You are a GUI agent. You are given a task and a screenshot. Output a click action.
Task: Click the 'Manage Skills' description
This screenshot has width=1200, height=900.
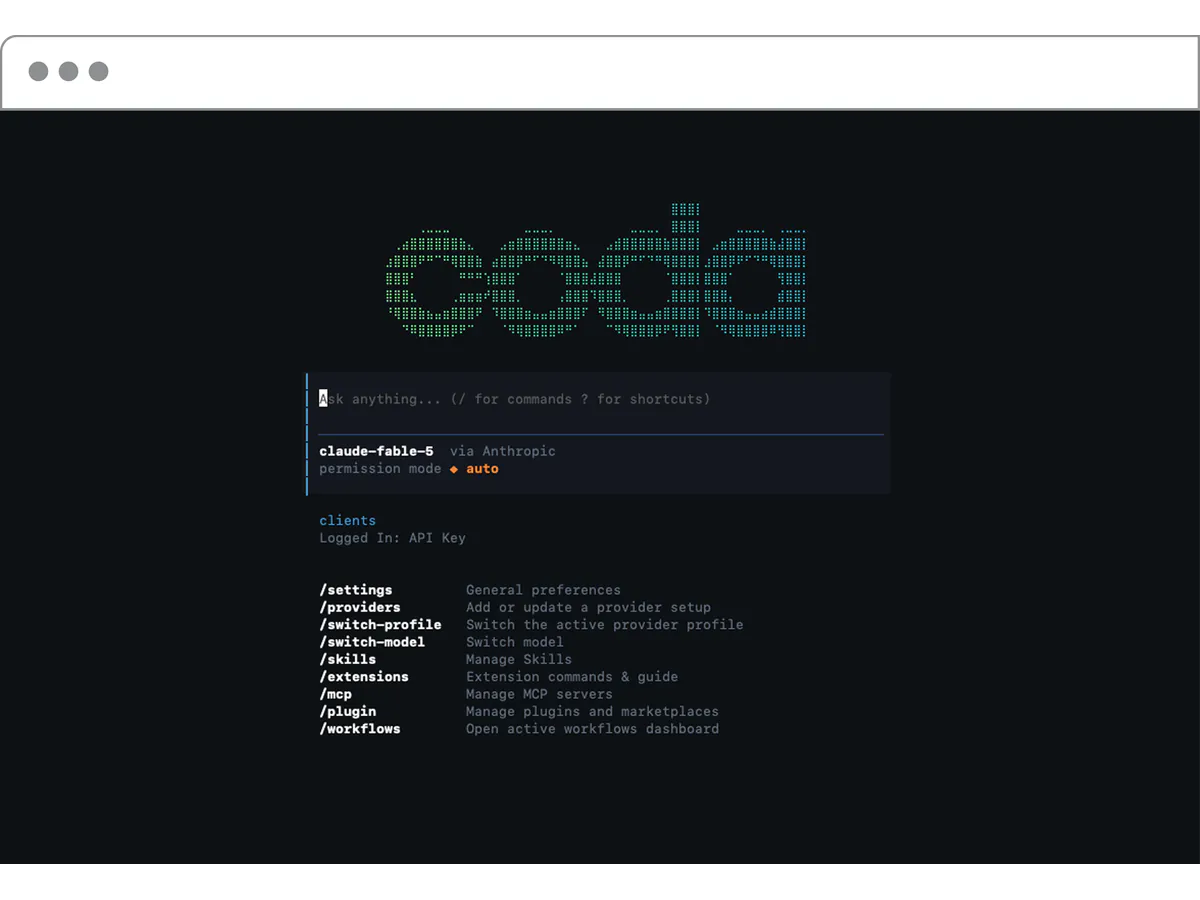coord(519,659)
